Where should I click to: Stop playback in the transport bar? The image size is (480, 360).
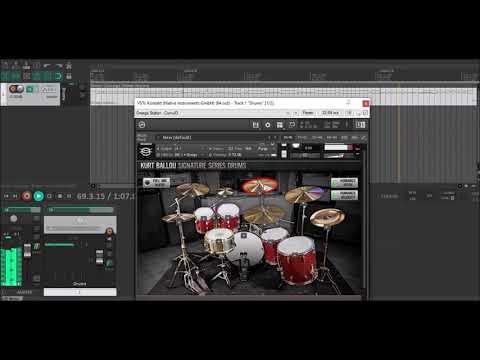click(x=60, y=196)
